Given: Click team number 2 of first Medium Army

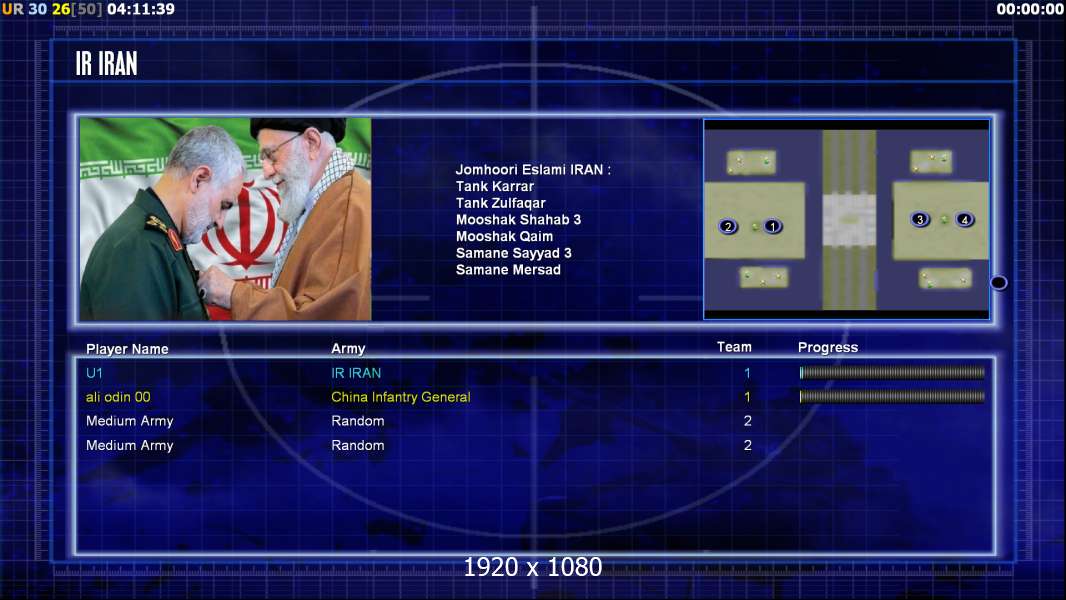Looking at the screenshot, I should pyautogui.click(x=748, y=421).
